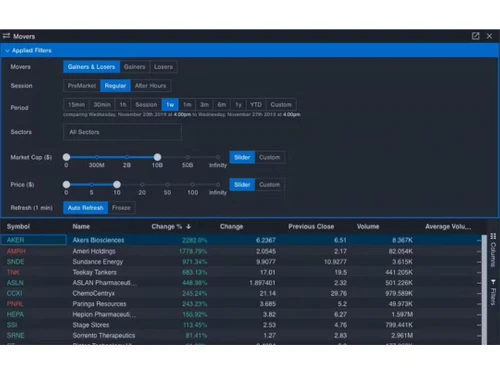Screen dimensions: 500x375
Task: Select the TNK symbol
Action: point(13,272)
